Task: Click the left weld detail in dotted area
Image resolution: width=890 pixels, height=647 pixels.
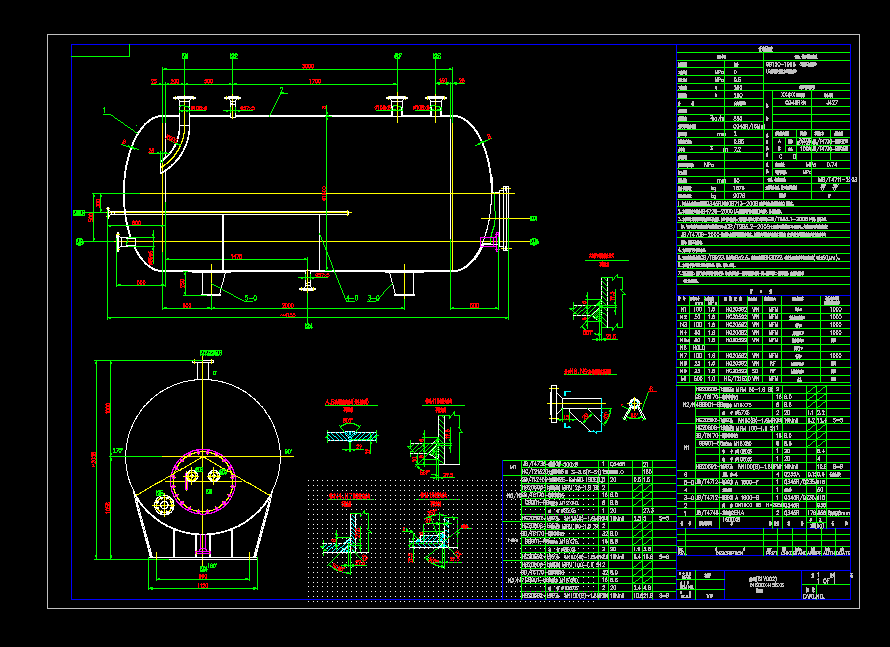Action: [x=347, y=535]
